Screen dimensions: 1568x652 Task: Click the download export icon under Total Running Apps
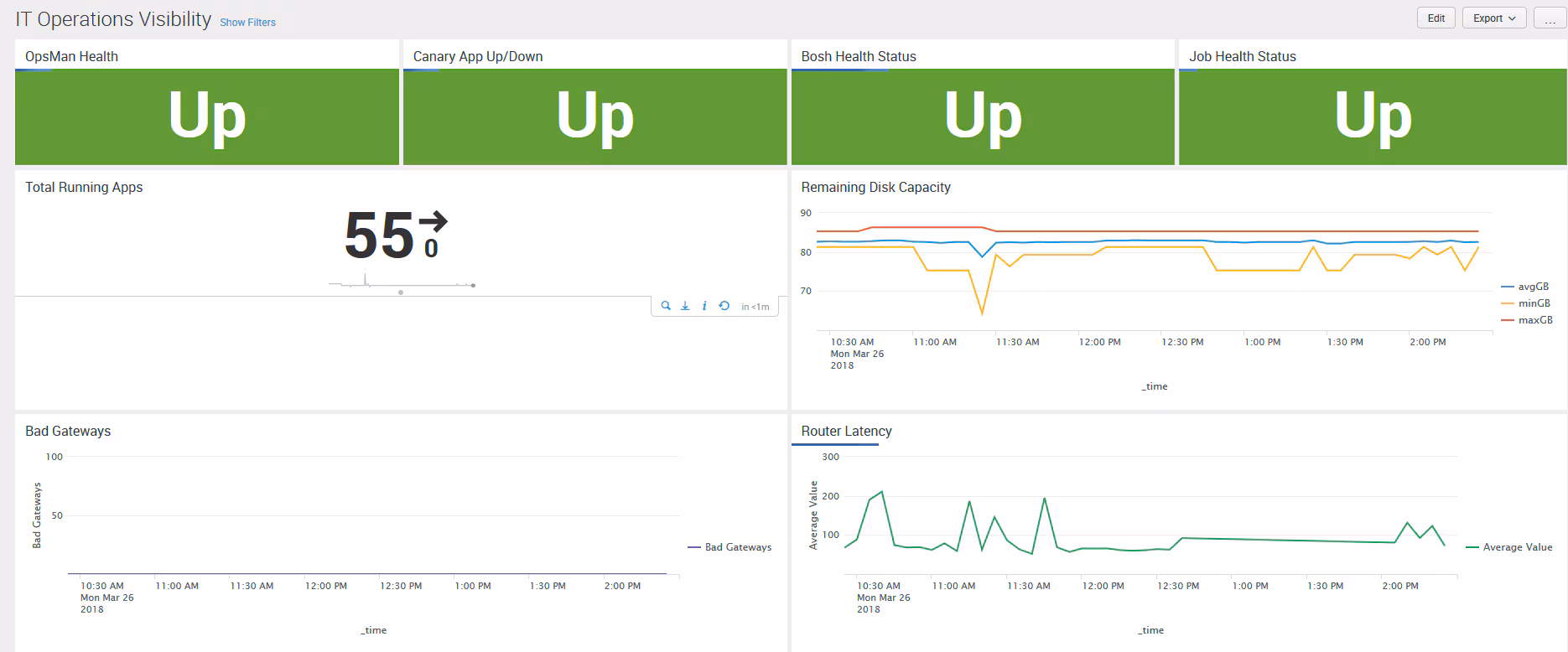click(x=685, y=307)
